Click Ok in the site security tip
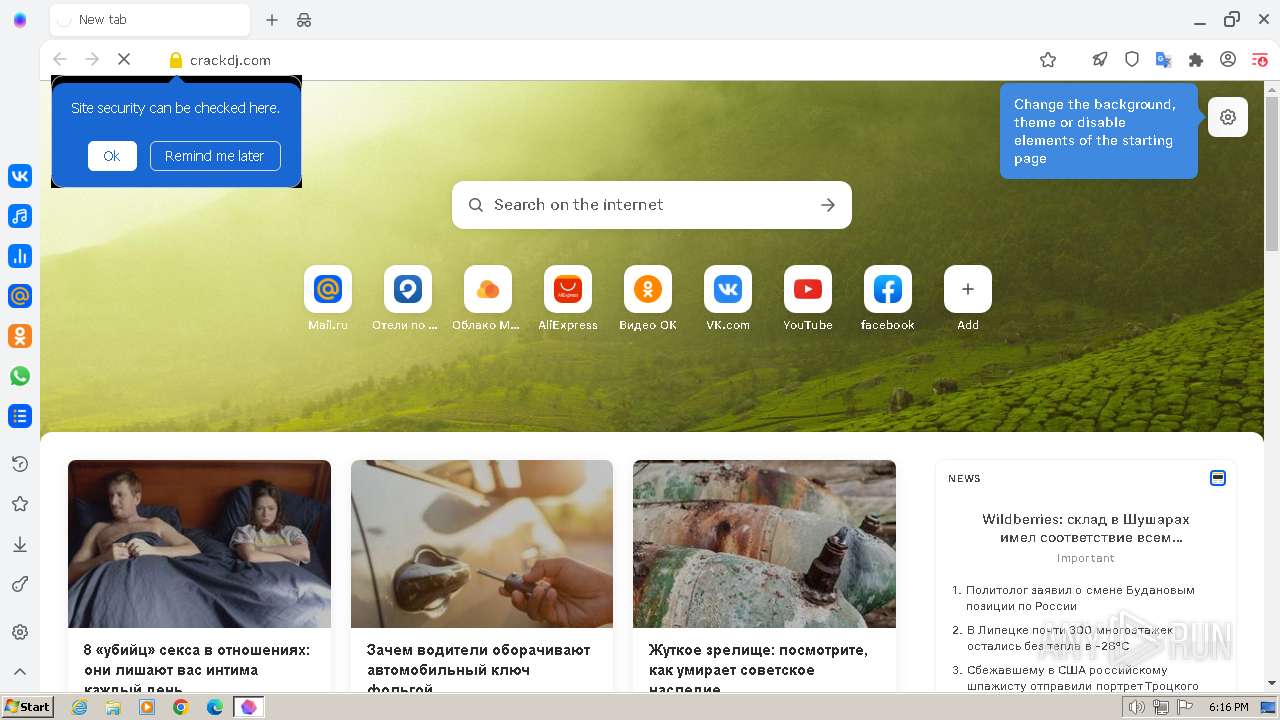The width and height of the screenshot is (1280, 720). [112, 156]
